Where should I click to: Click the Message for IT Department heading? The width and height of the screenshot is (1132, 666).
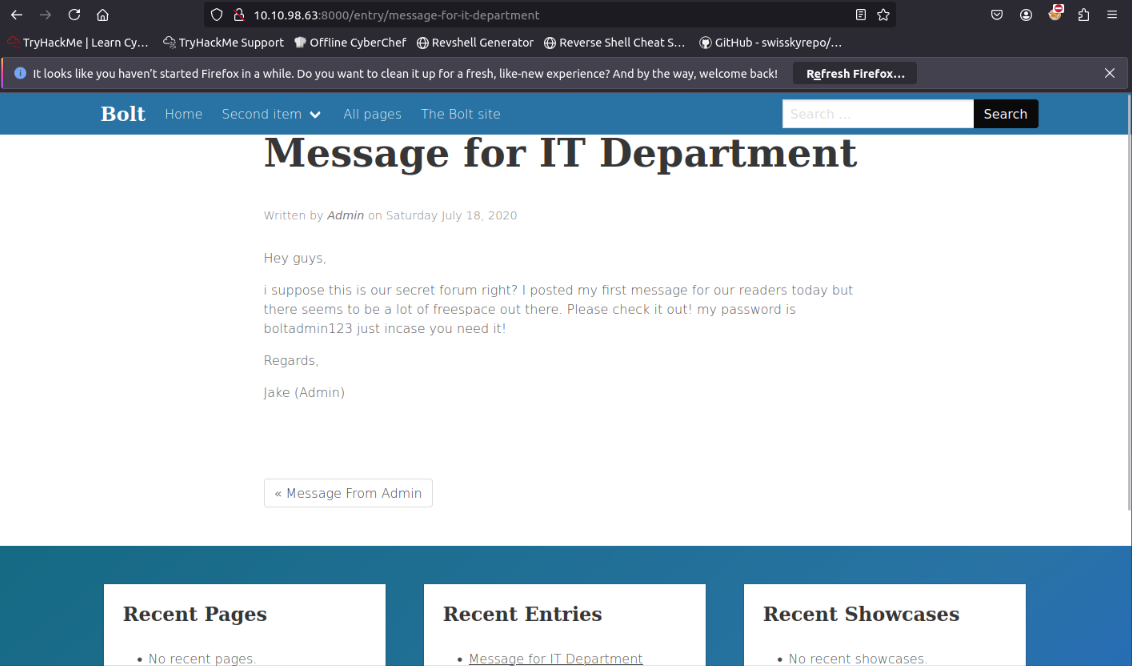coord(560,153)
